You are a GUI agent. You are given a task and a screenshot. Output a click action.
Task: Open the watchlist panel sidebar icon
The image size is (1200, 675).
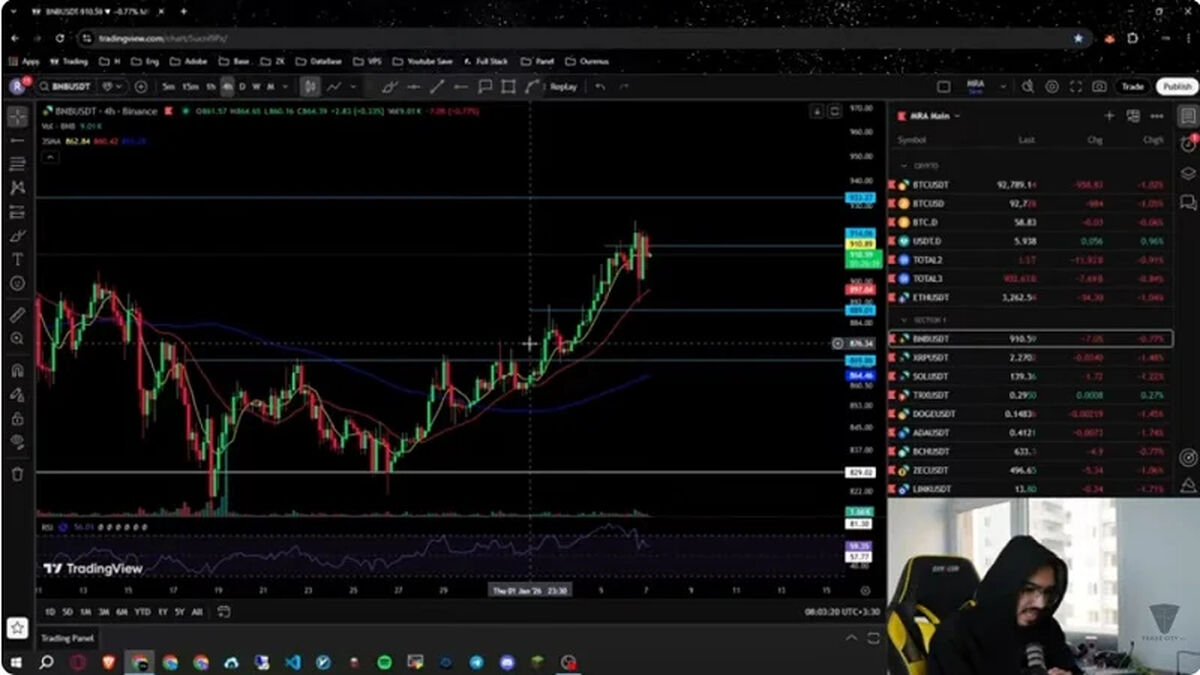click(x=1187, y=116)
